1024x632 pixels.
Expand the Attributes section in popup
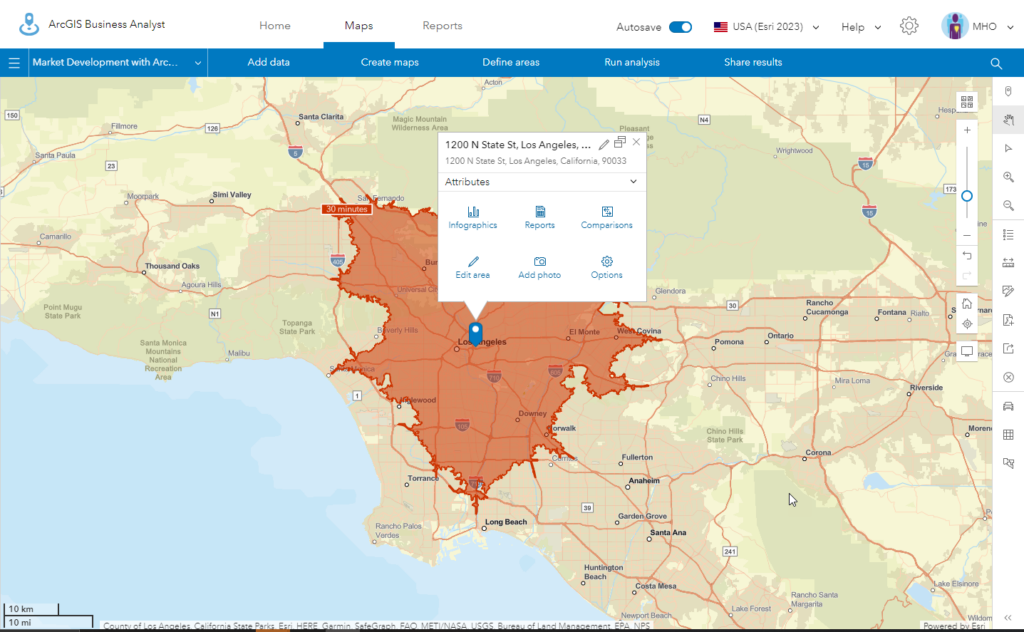(x=541, y=182)
